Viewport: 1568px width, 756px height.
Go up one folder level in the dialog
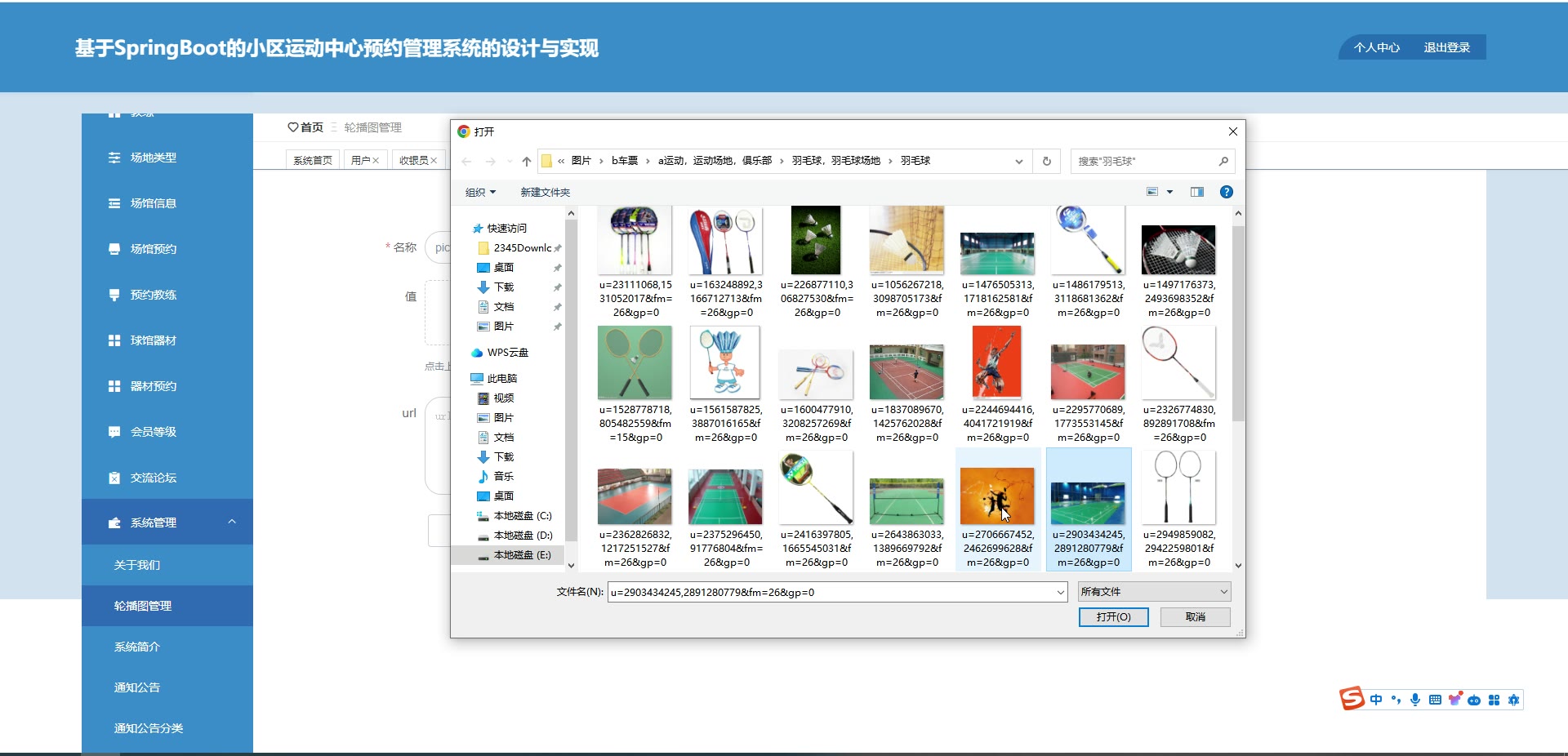[x=527, y=162]
